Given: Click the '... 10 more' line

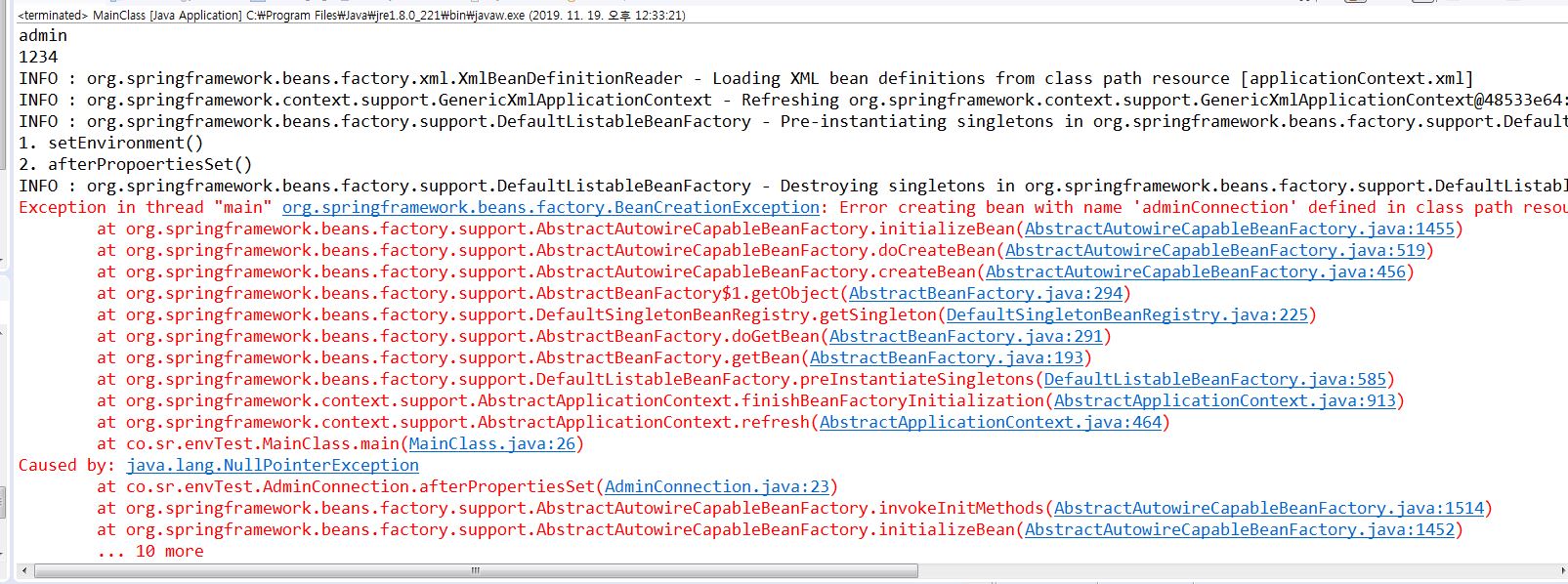Looking at the screenshot, I should click(150, 551).
